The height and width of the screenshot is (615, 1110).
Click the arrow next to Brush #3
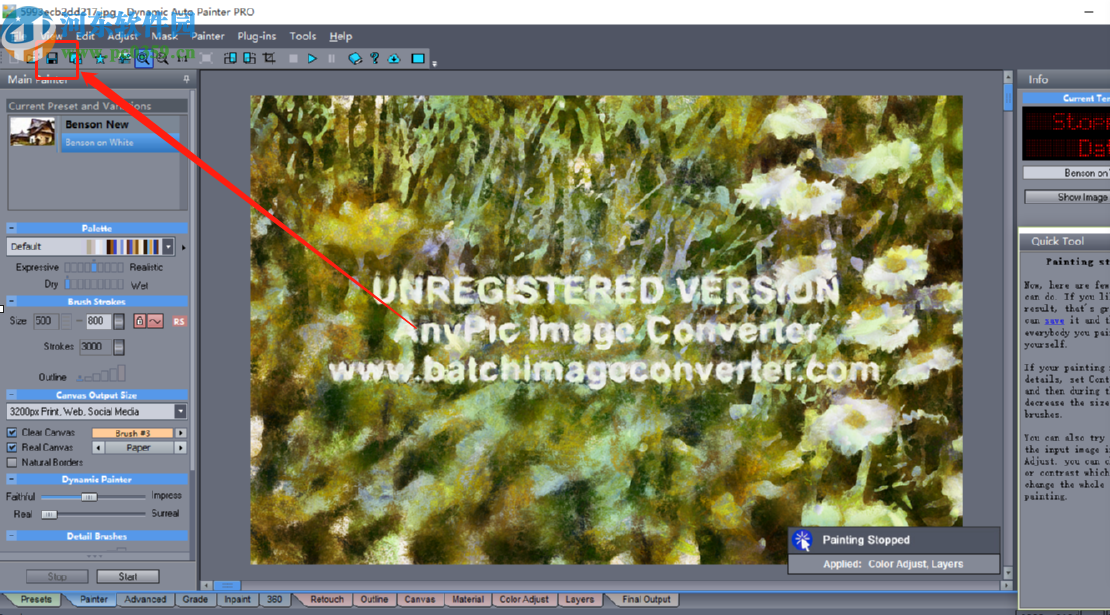[x=181, y=432]
